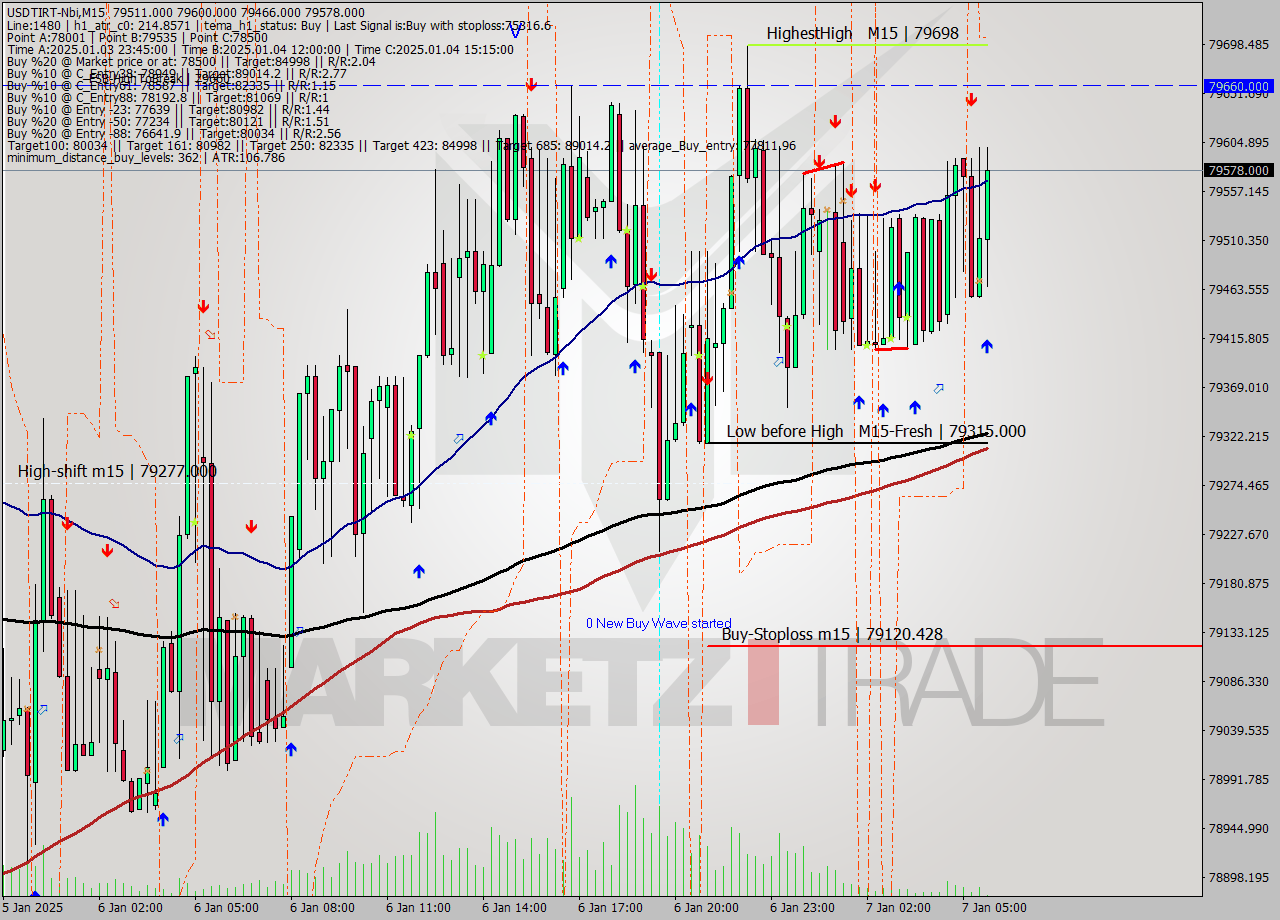Screen dimensions: 1280x920
Task: Click the 78991.785 price axis value
Action: pos(1240,779)
